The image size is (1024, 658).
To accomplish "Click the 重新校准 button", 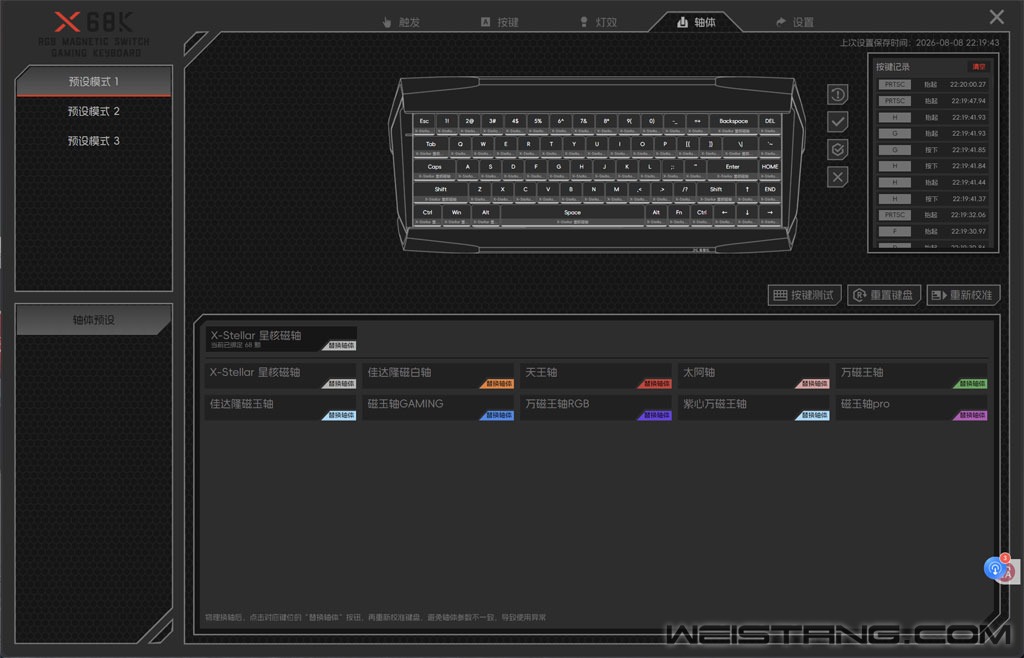I will click(963, 295).
